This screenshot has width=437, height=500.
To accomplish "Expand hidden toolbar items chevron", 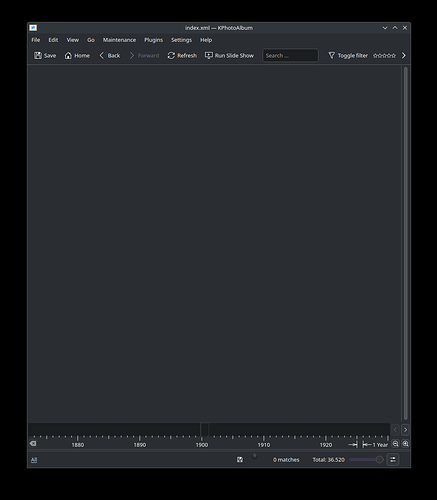I will tap(404, 55).
